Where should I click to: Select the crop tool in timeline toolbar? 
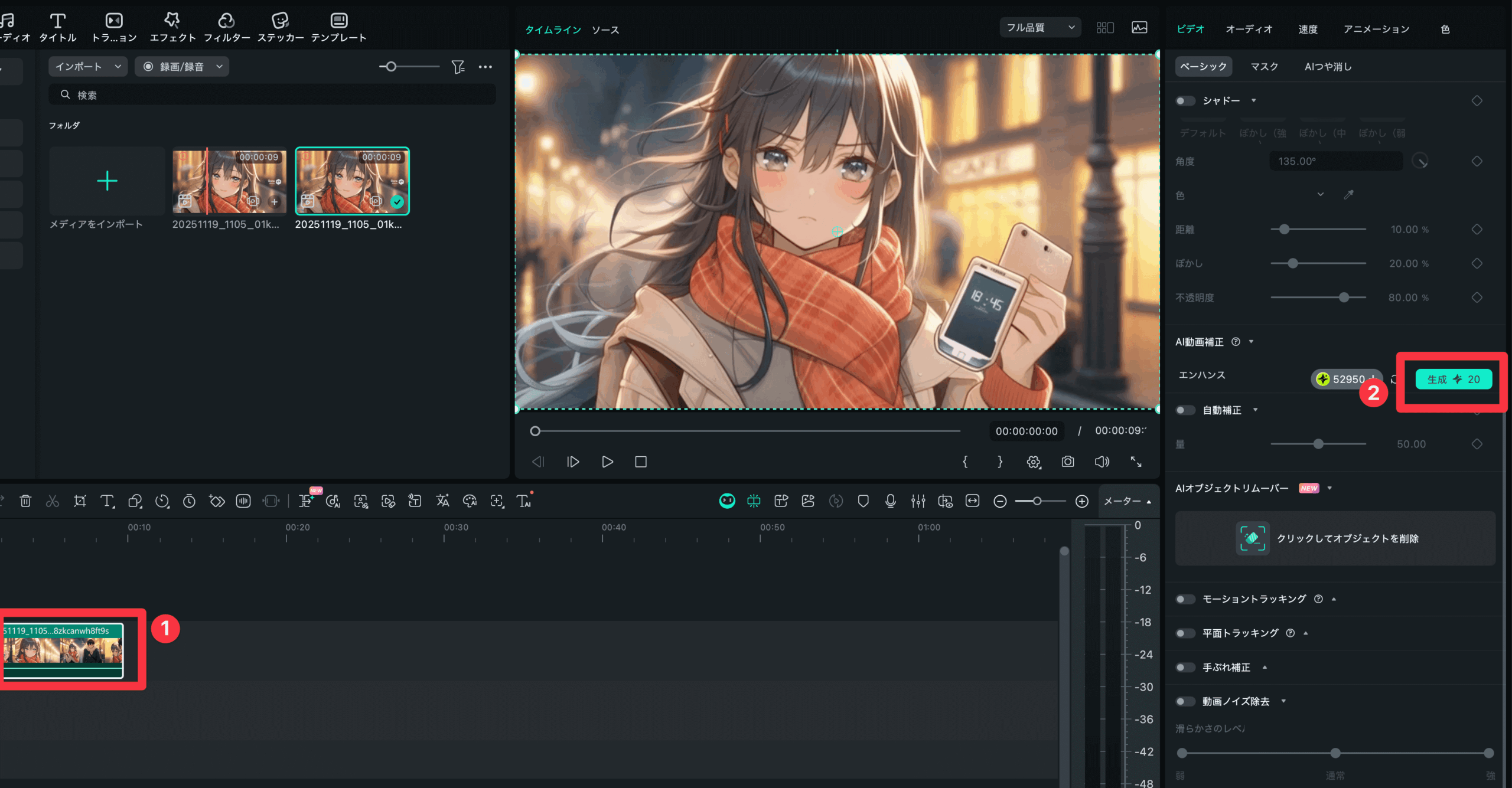click(80, 501)
